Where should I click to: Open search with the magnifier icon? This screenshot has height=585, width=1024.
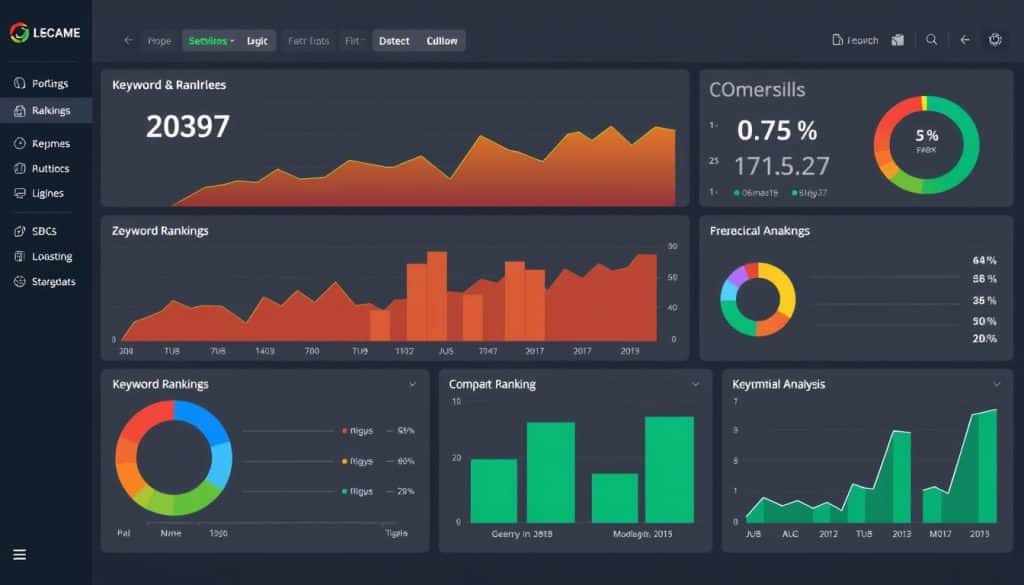(x=932, y=40)
